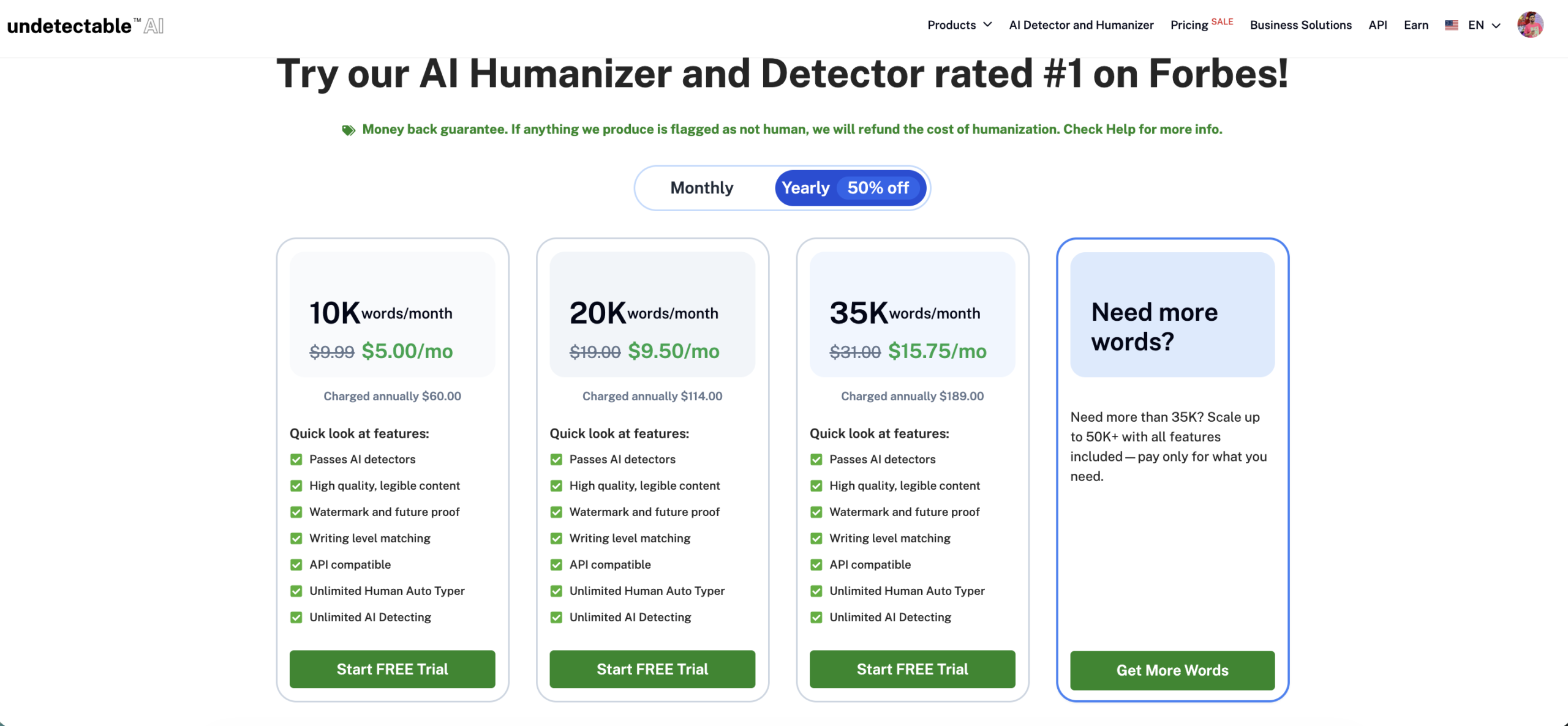Open the user profile avatar
The image size is (1568, 726).
(1530, 25)
